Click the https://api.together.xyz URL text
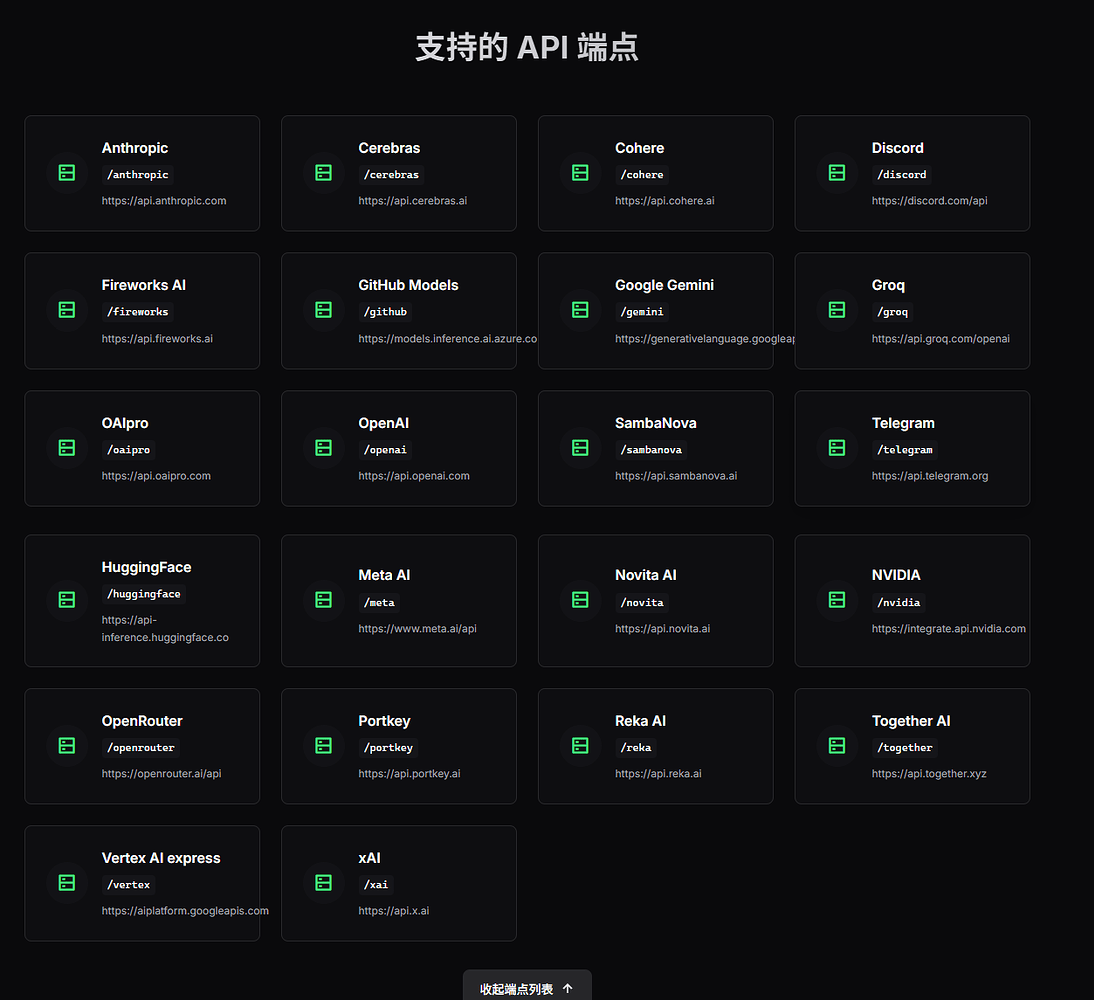Viewport: 1094px width, 1000px height. tap(929, 774)
